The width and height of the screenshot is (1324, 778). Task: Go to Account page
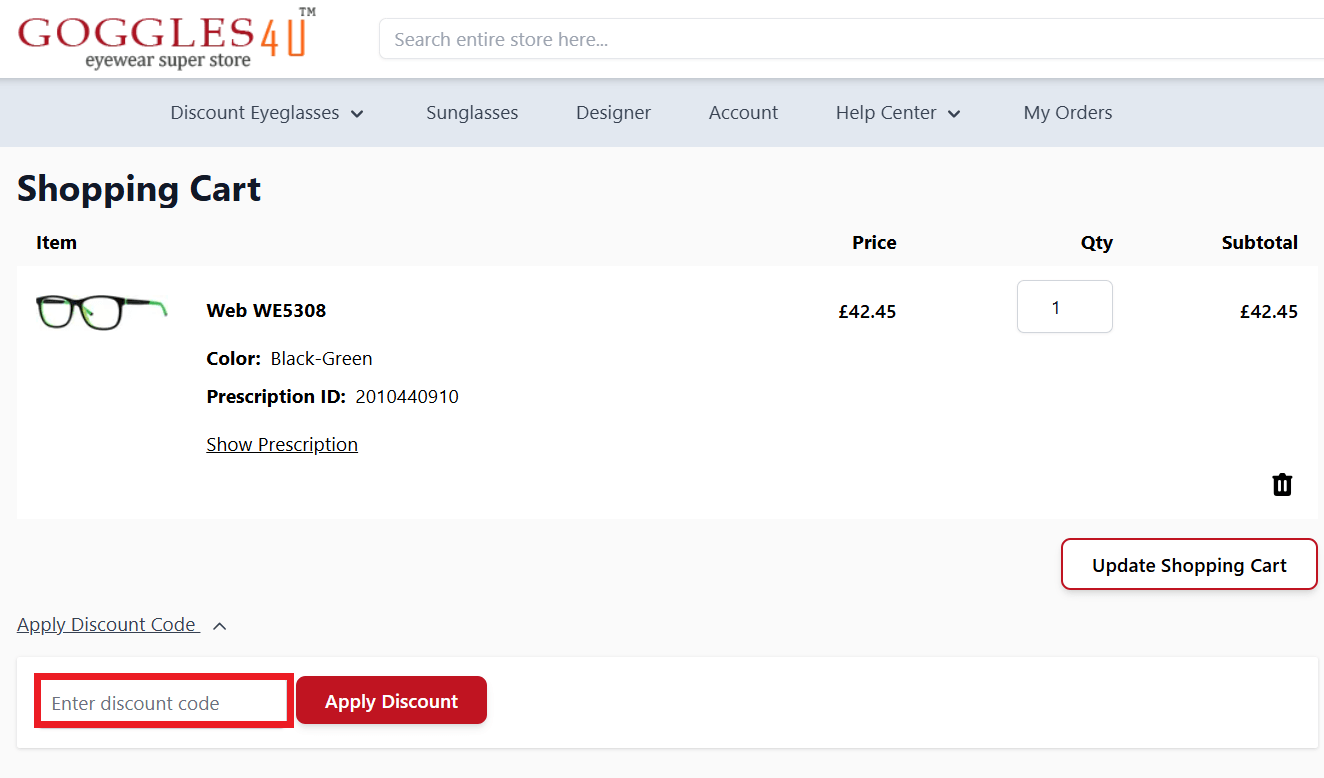(x=743, y=113)
